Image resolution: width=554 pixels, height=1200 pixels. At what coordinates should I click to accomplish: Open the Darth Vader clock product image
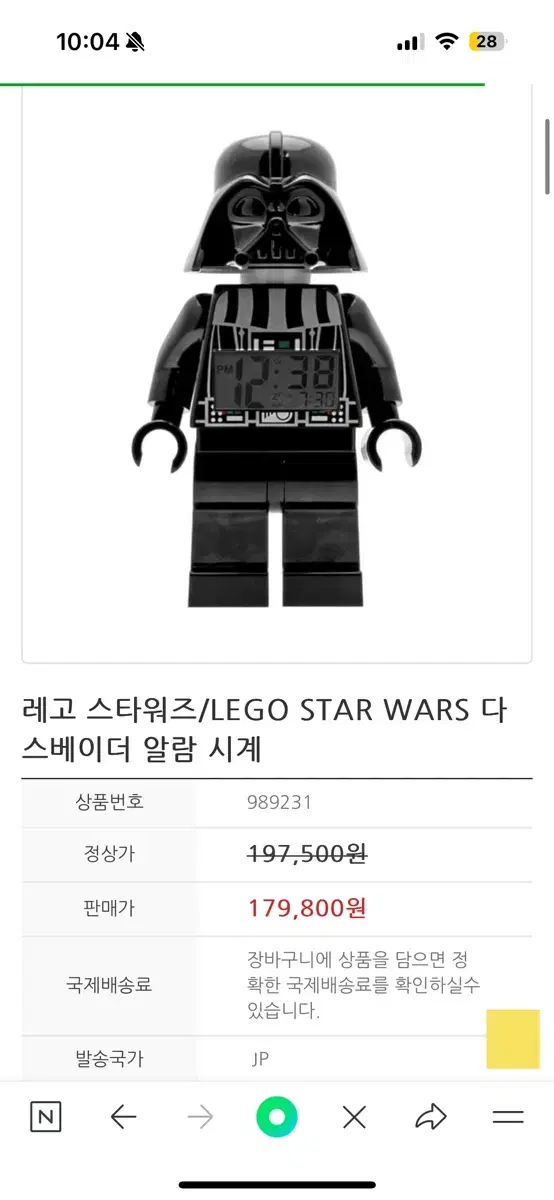(277, 370)
